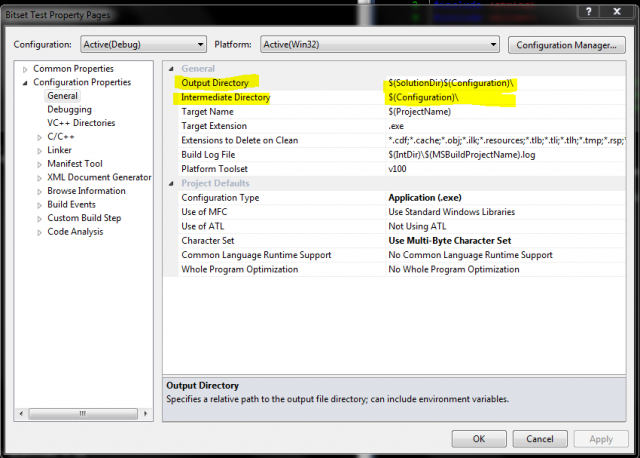Open the Configuration dropdown showing Active(Debug)
Viewport: 640px width, 458px height.
(143, 44)
